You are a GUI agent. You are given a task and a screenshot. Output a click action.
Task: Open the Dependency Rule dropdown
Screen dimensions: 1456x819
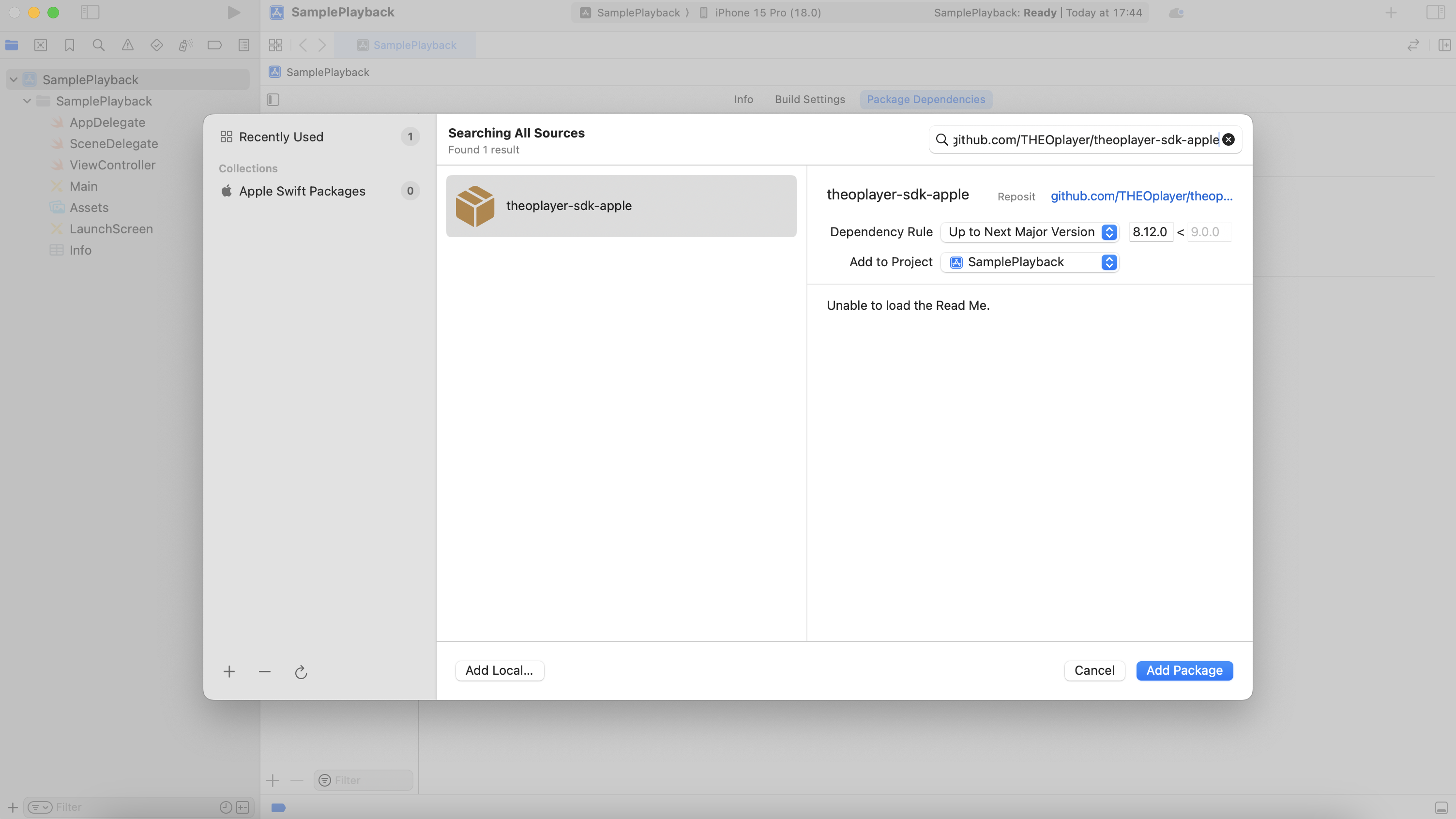coord(1030,232)
